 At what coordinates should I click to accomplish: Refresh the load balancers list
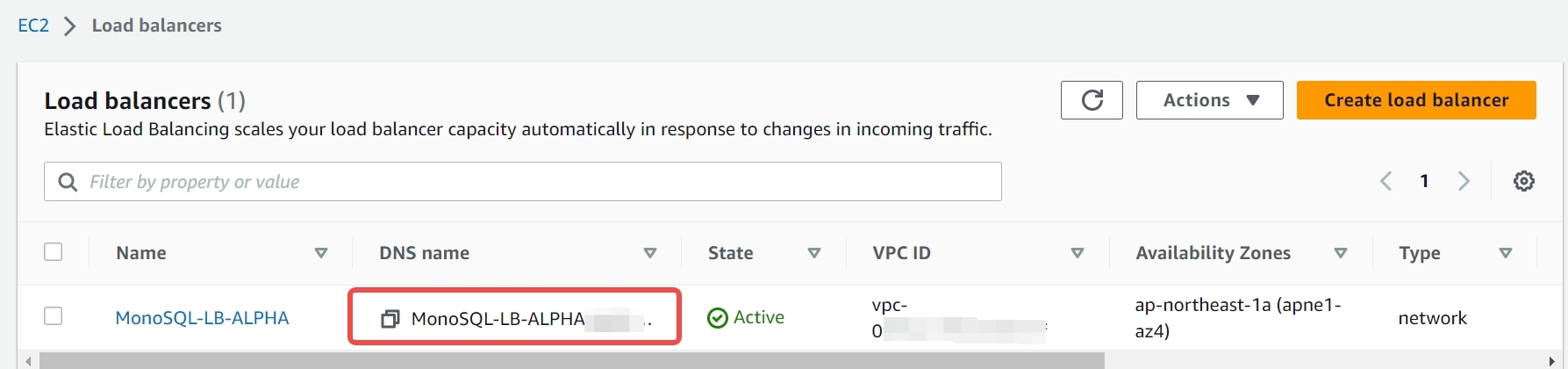tap(1092, 100)
